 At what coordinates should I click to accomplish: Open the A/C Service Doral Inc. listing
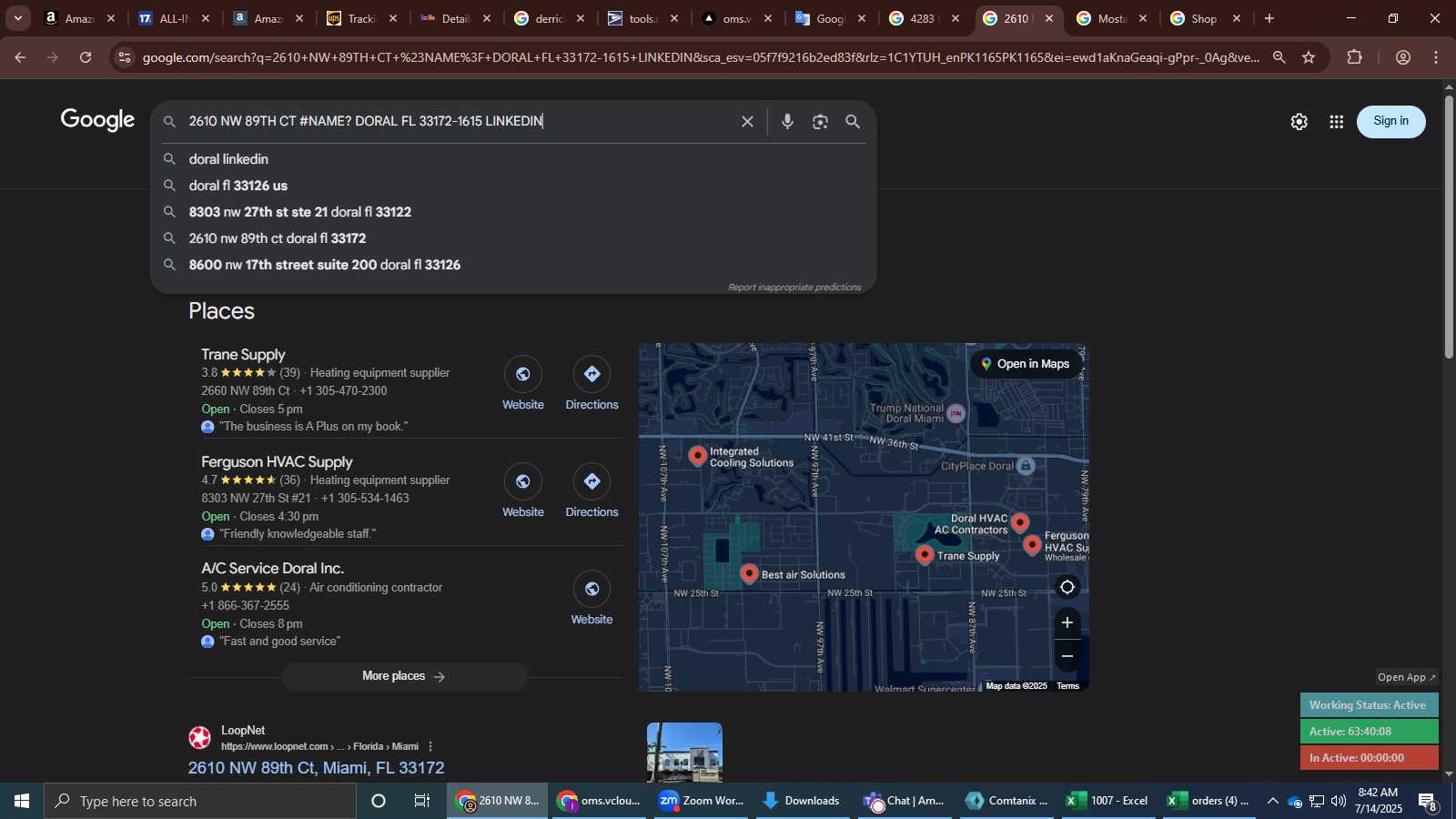pos(272,569)
